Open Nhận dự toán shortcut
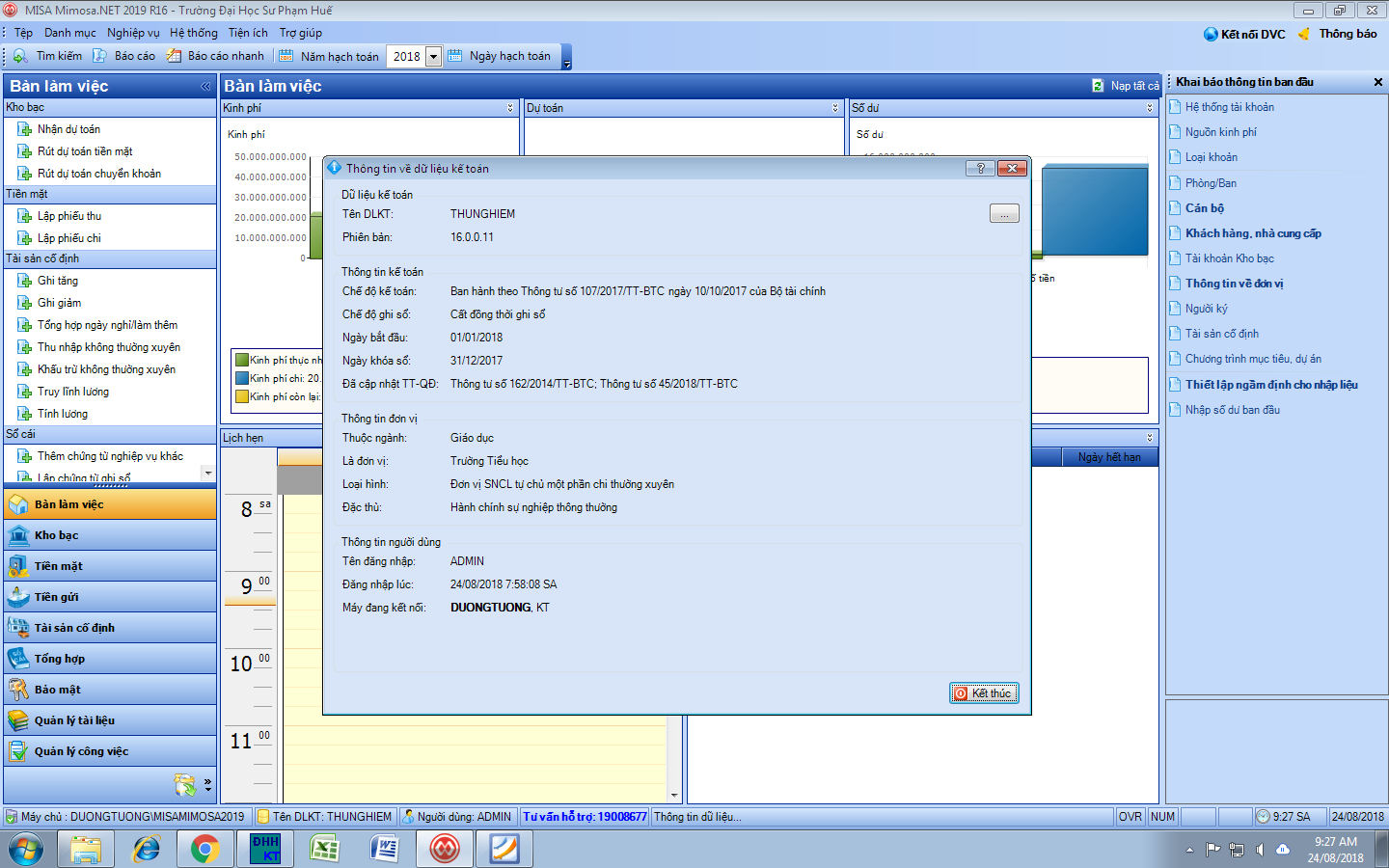1389x868 pixels. click(68, 129)
